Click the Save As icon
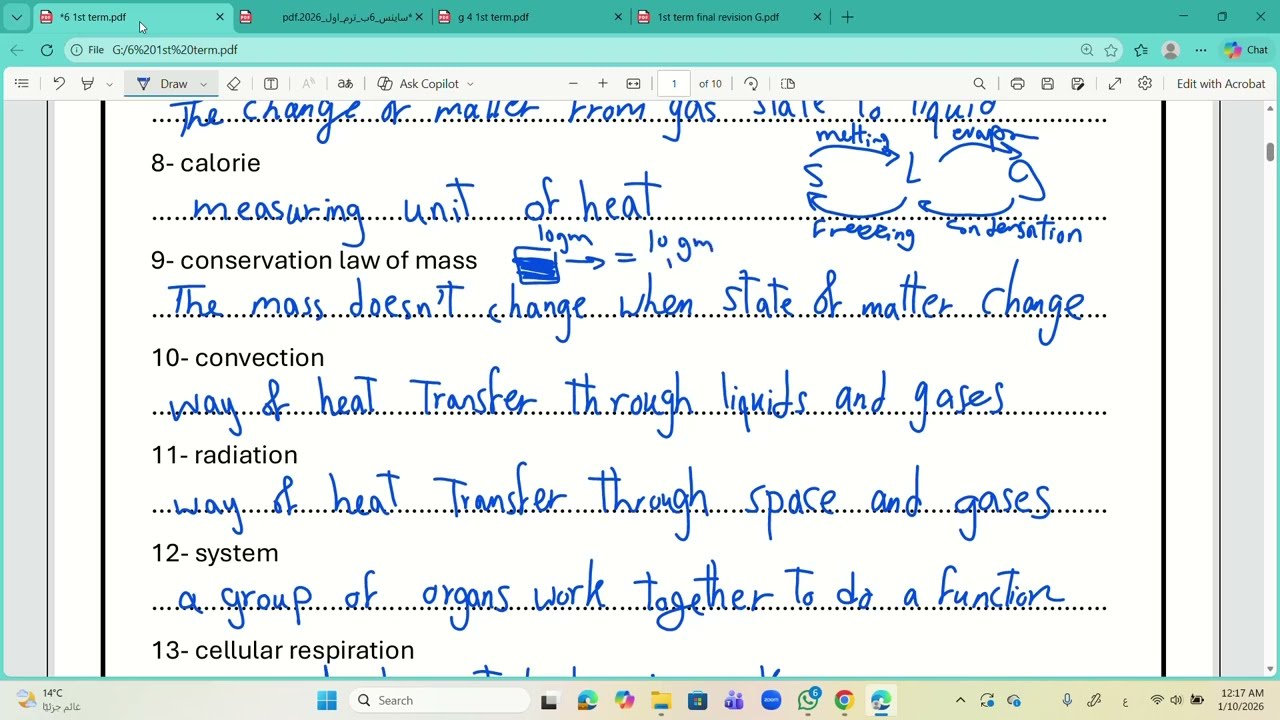This screenshot has width=1280, height=720. coord(1078,84)
